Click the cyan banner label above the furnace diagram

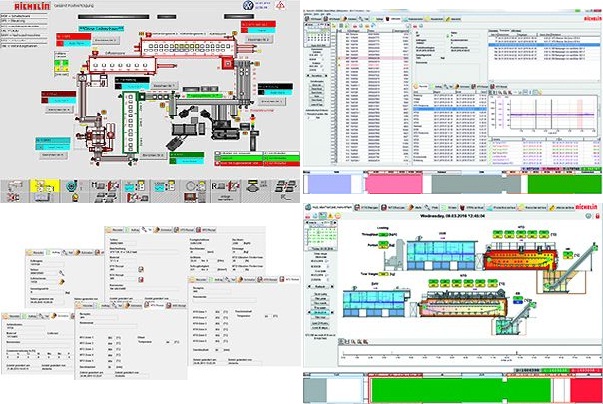click(101, 28)
